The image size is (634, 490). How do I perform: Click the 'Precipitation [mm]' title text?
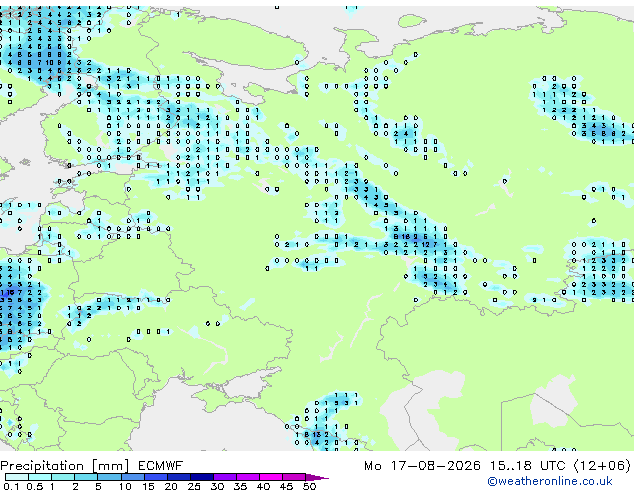(x=65, y=466)
